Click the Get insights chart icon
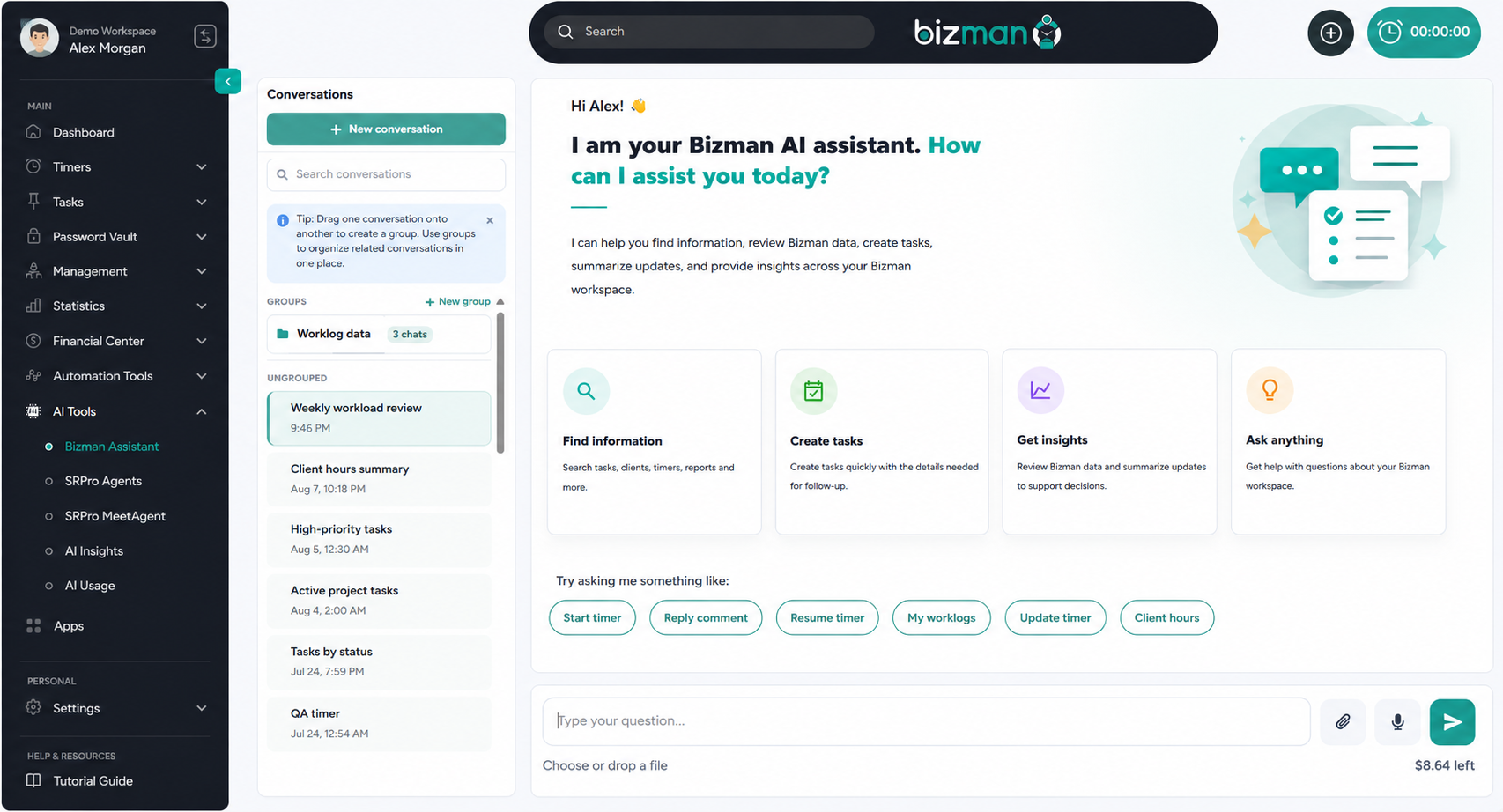This screenshot has height=812, width=1503. pyautogui.click(x=1040, y=390)
